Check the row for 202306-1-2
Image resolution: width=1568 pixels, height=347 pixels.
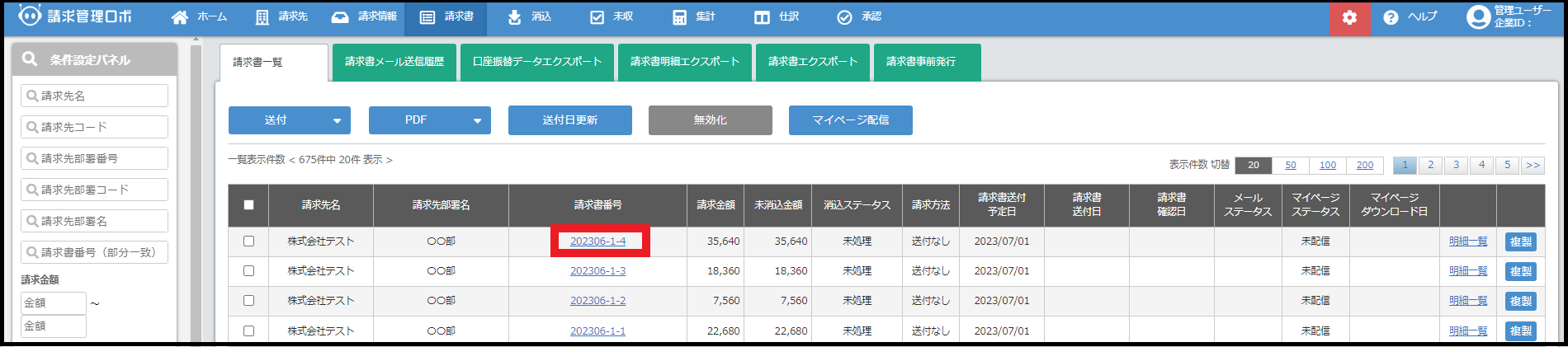[248, 301]
